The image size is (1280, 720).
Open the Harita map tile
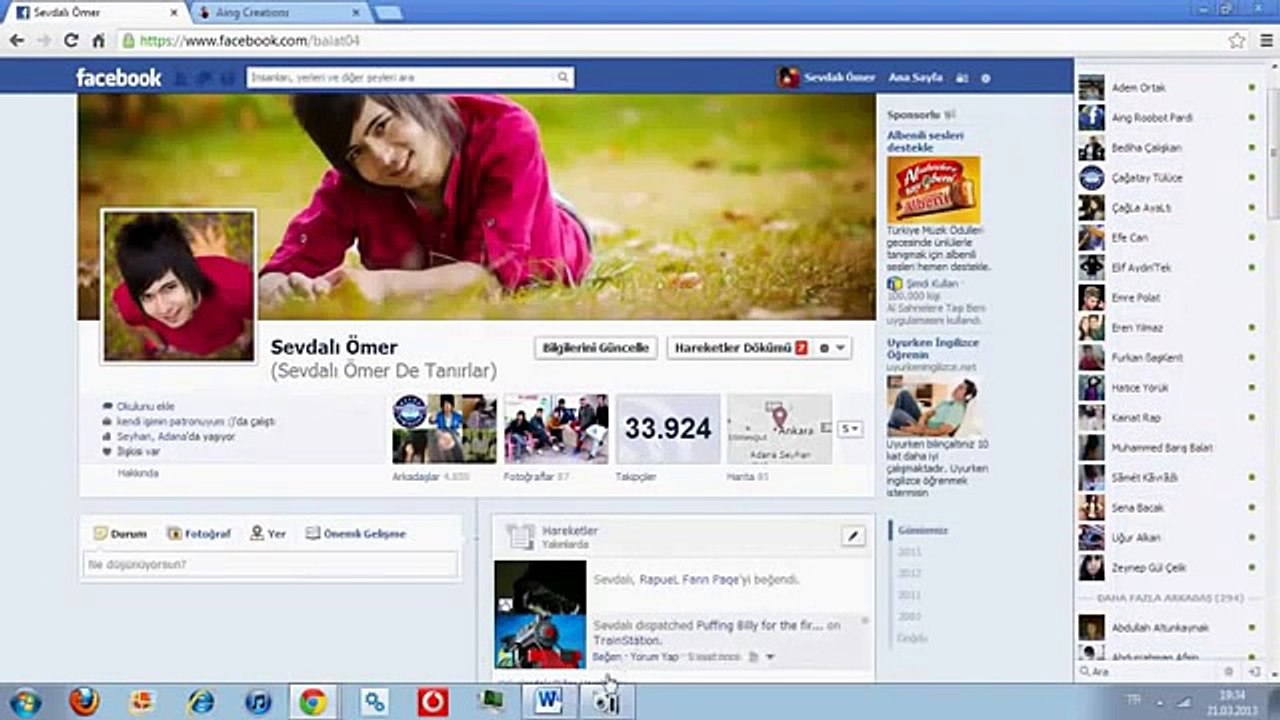(x=780, y=429)
